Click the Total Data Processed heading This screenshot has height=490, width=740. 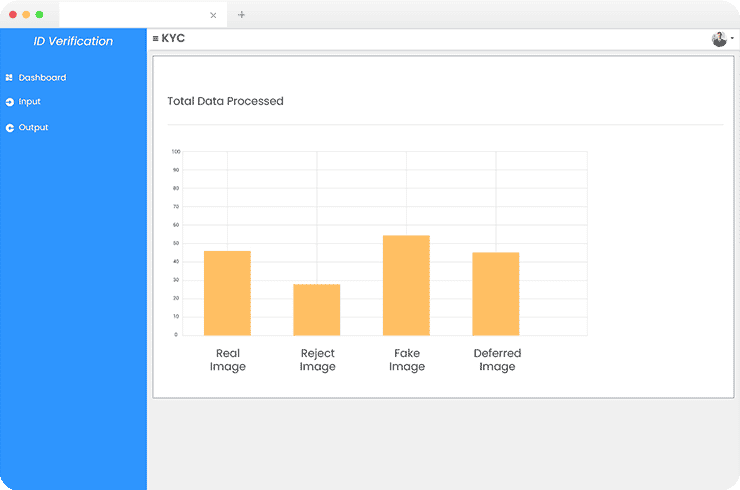225,101
